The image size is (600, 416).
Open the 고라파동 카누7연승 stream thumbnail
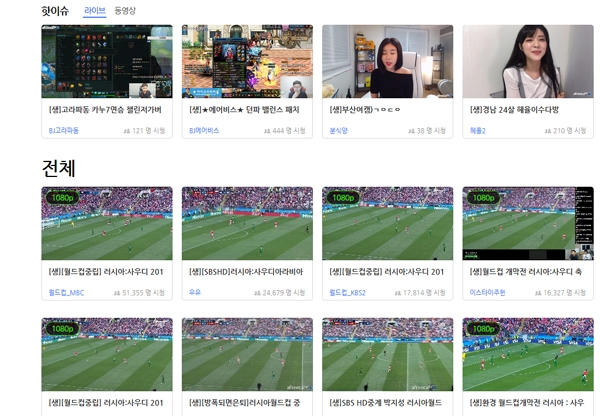point(107,62)
